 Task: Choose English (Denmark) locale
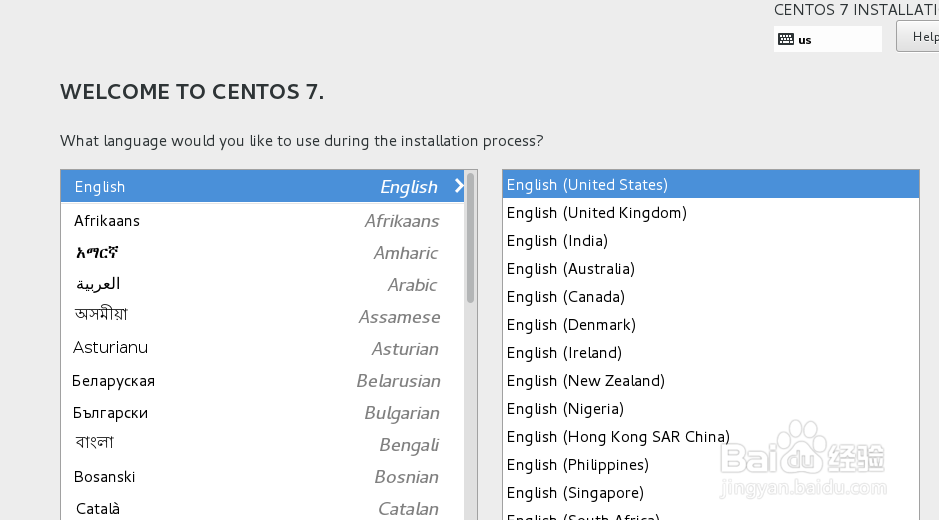[711, 325]
